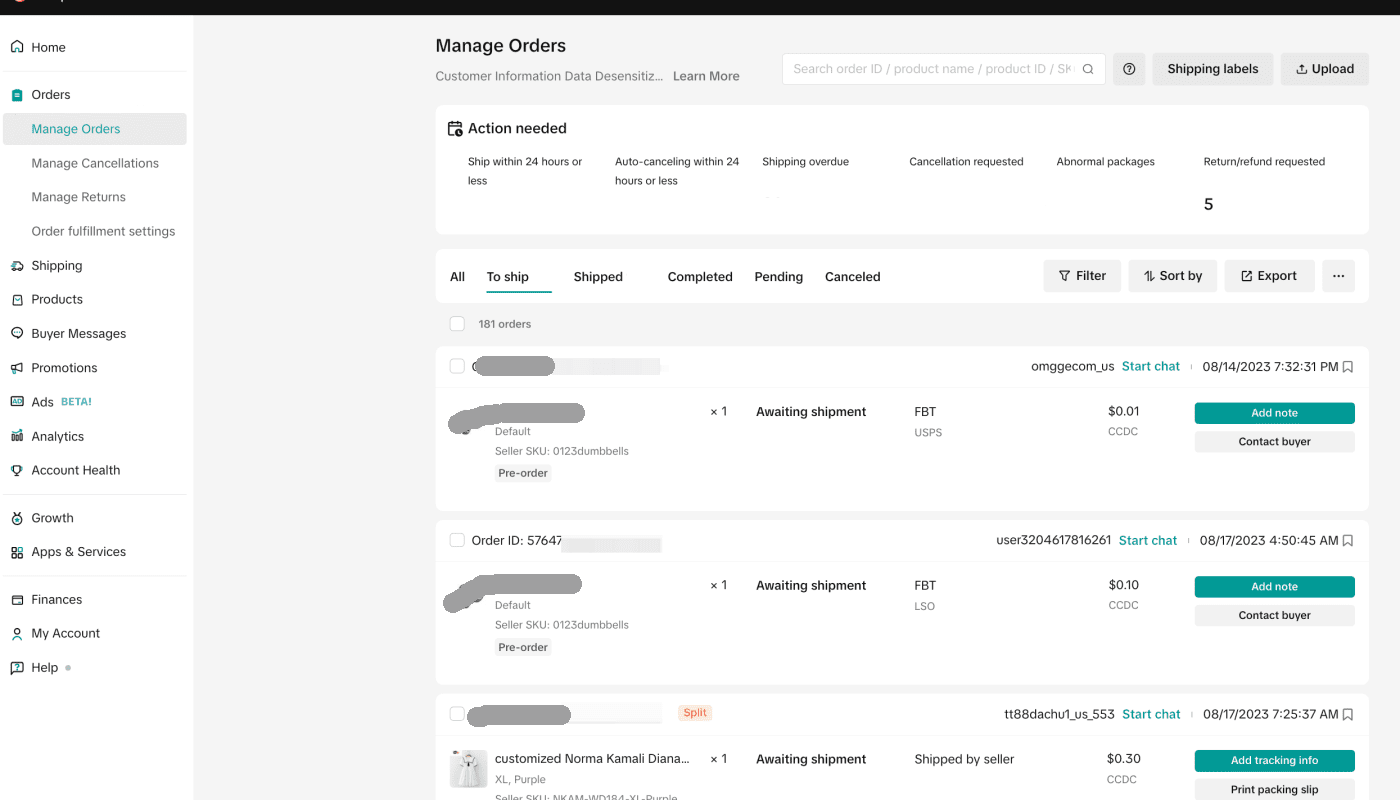Select the To ship tab
This screenshot has height=800, width=1400.
click(508, 277)
